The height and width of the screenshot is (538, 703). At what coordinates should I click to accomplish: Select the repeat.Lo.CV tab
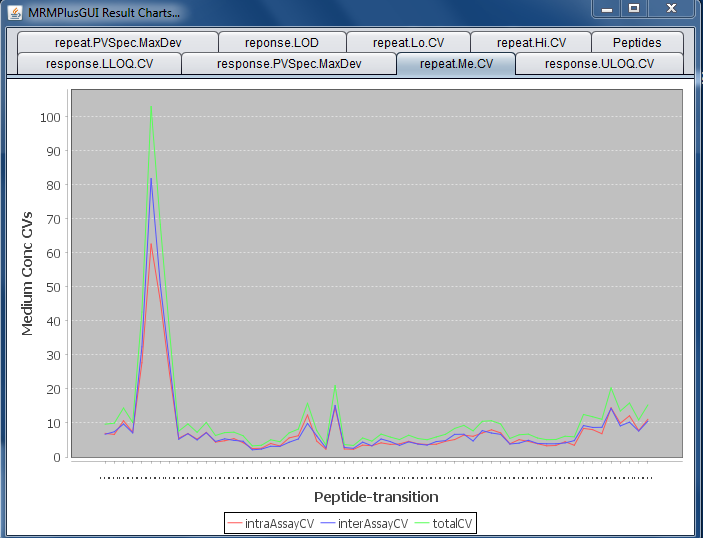click(408, 43)
